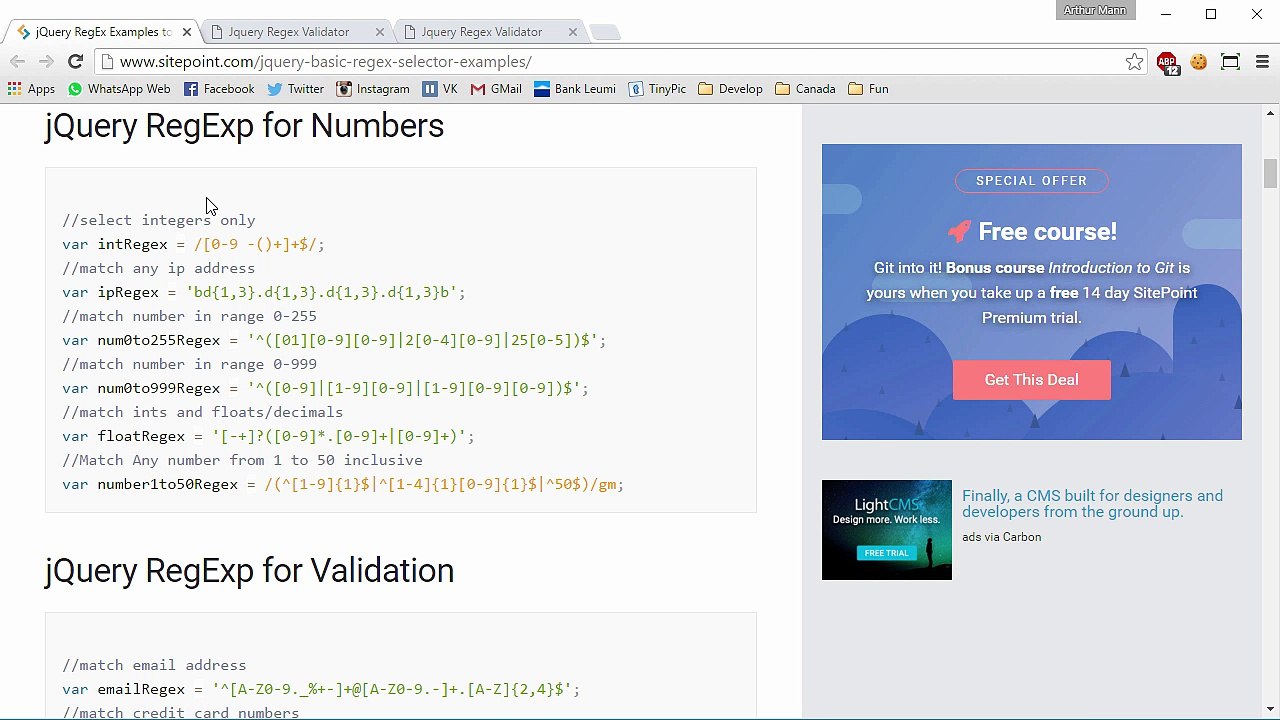
Task: Click the '//match ints and floats/decimals' comment
Action: (x=203, y=412)
